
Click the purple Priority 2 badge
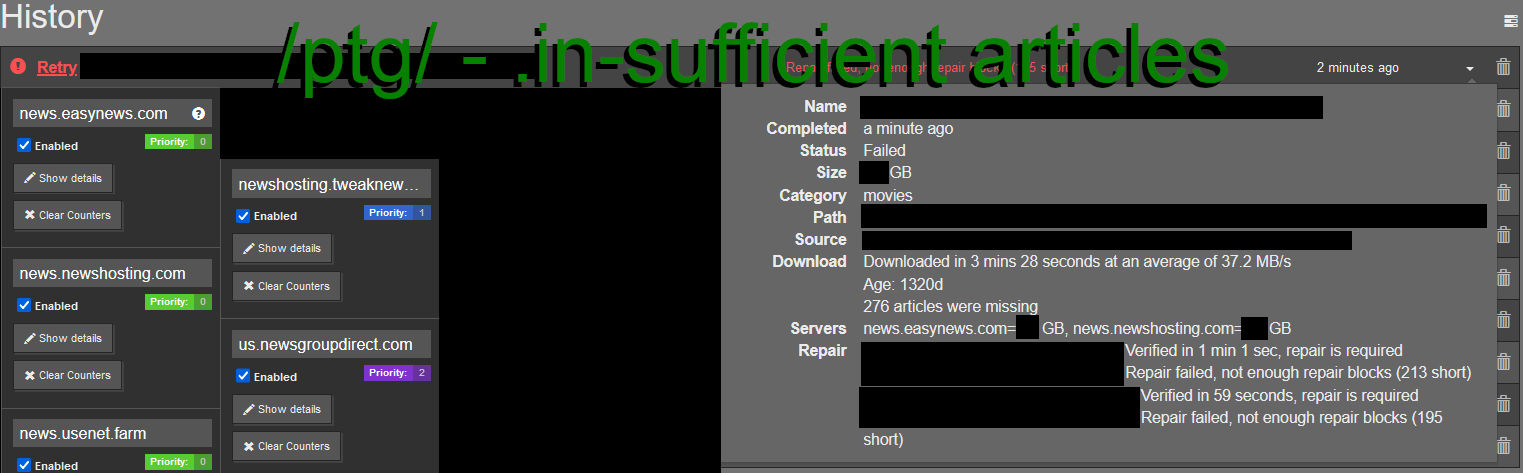pyautogui.click(x=397, y=373)
